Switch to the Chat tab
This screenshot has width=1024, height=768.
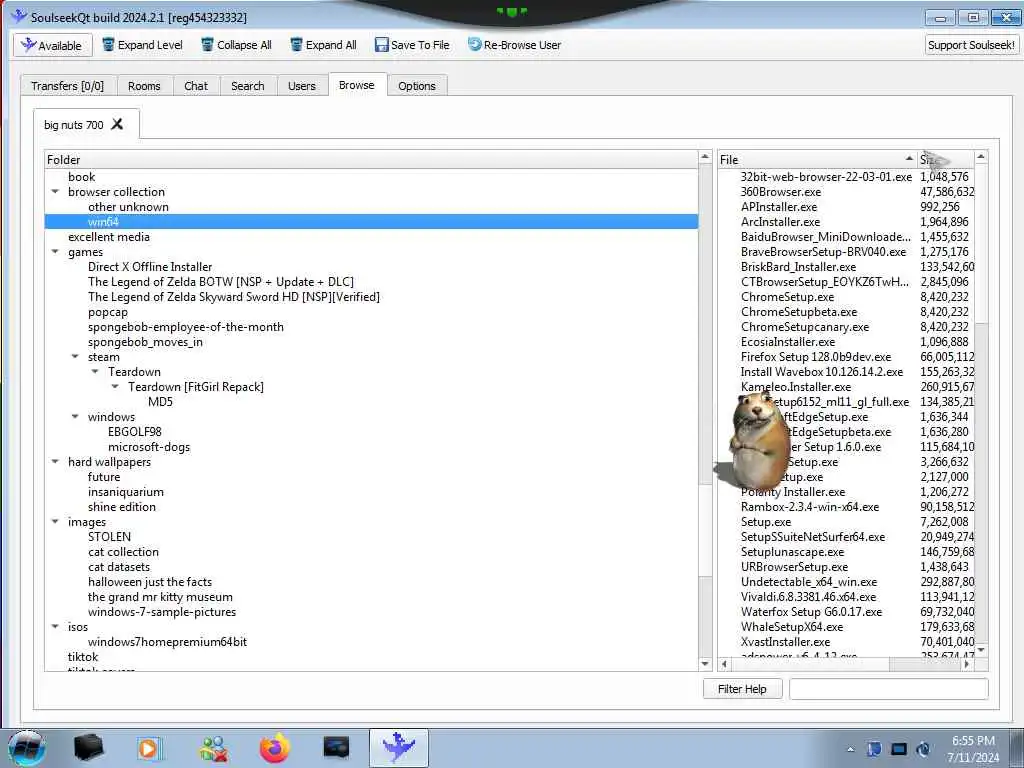coord(196,86)
